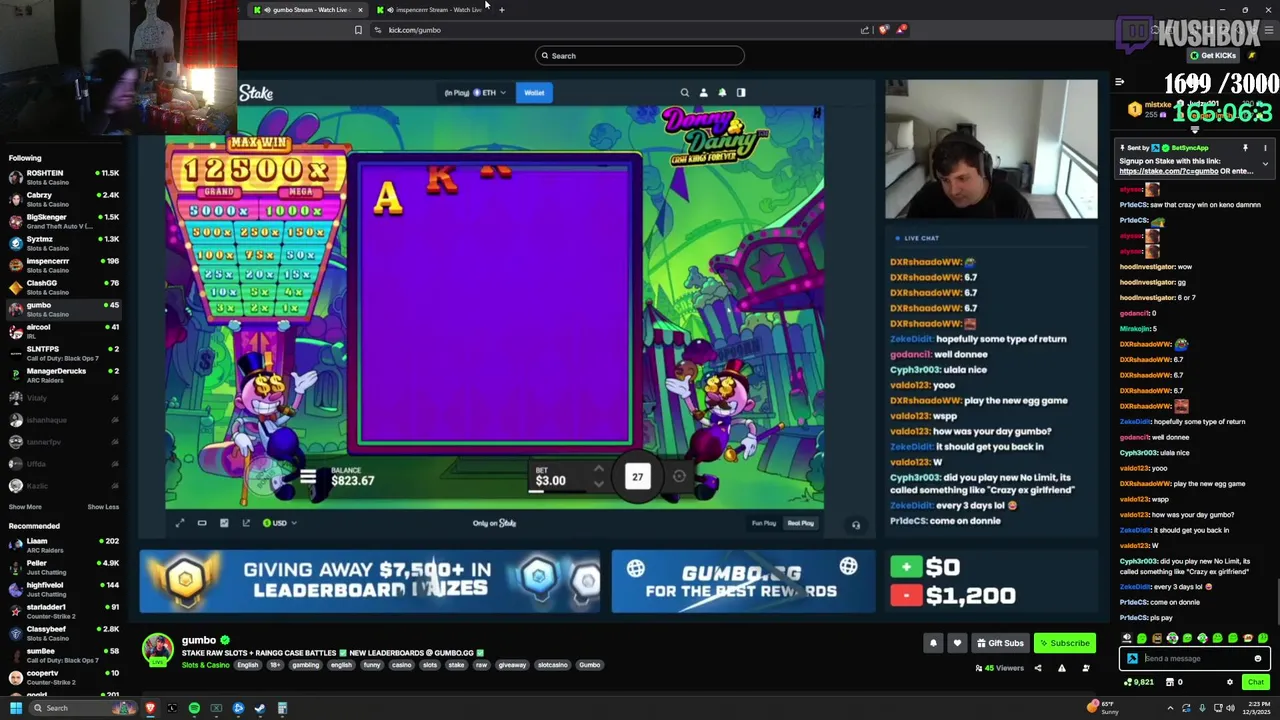The image size is (1280, 720).
Task: Open the Brave browser taskbar icon
Action: click(x=150, y=708)
